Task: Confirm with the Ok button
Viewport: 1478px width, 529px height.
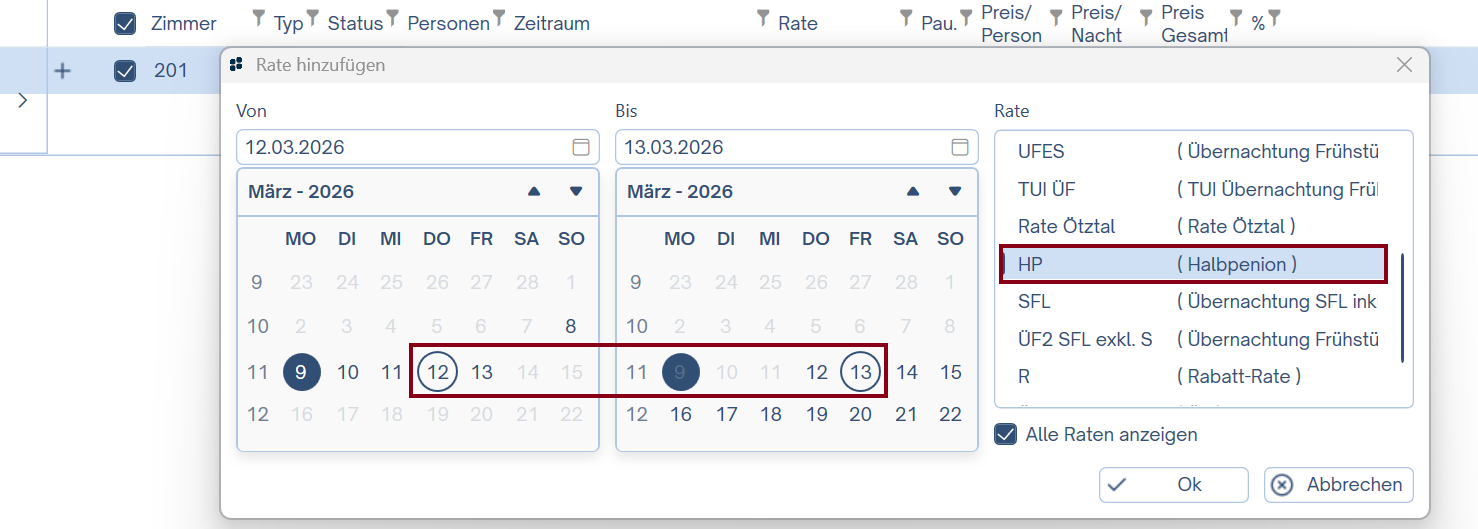Action: [x=1173, y=485]
